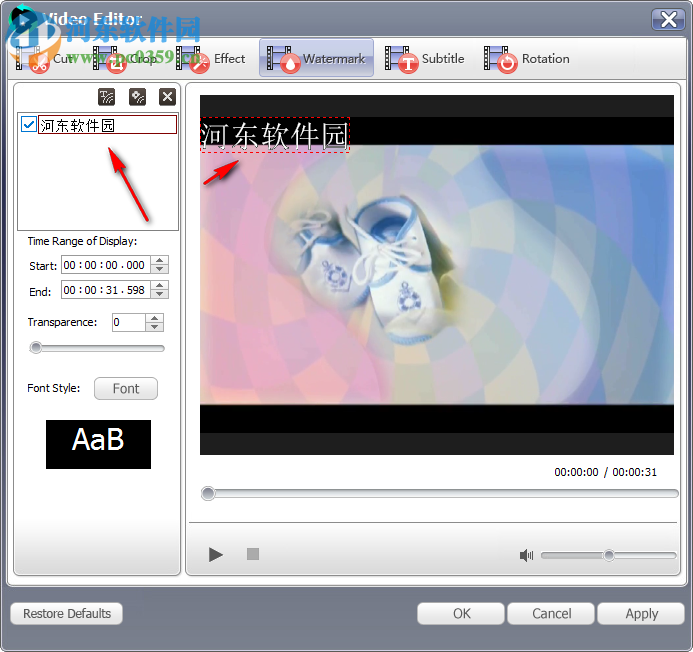Click the Rotation arrow film icon
Screen dimensions: 693x652
[501, 59]
